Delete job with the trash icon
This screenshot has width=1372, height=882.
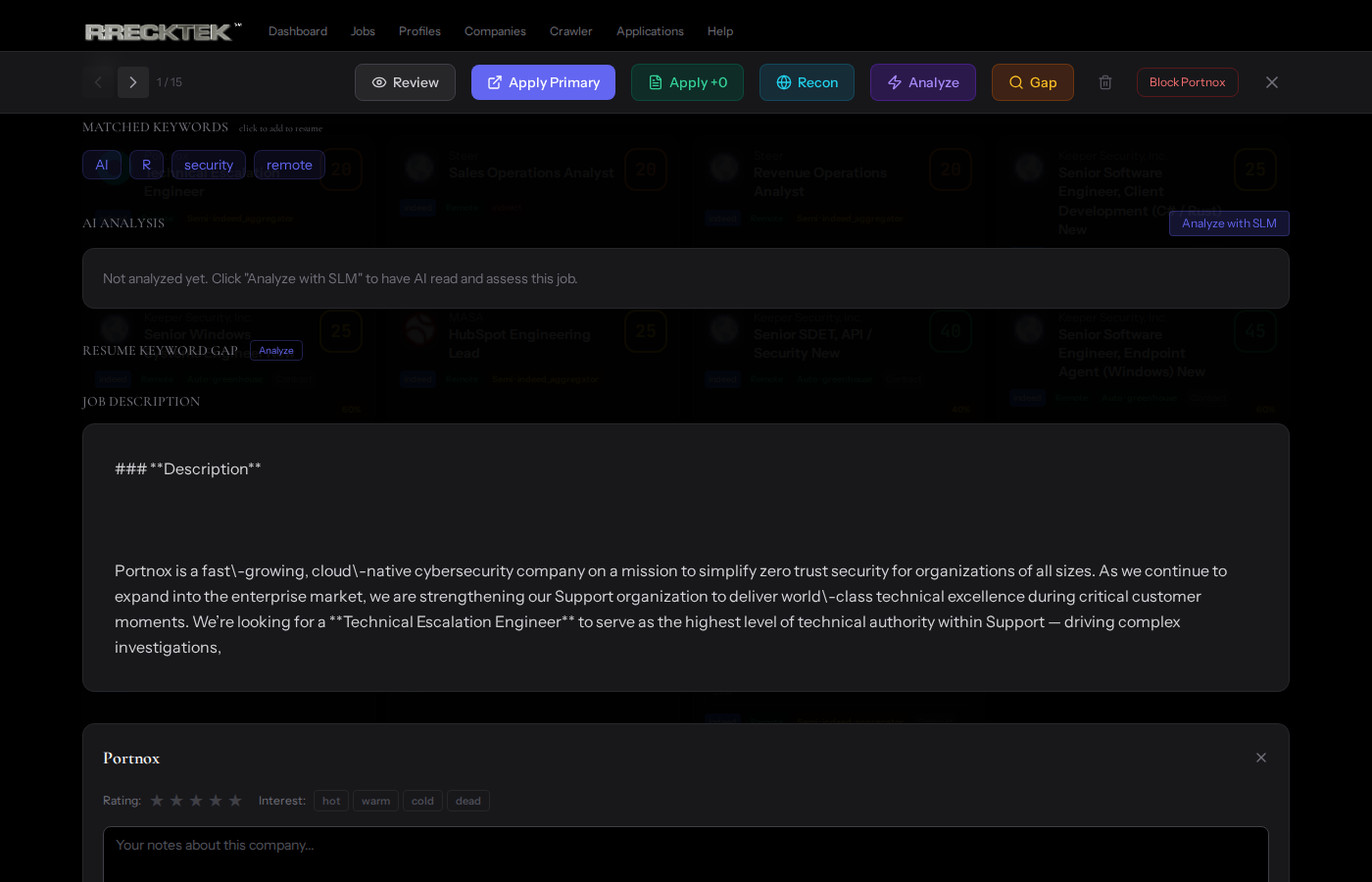[x=1105, y=82]
